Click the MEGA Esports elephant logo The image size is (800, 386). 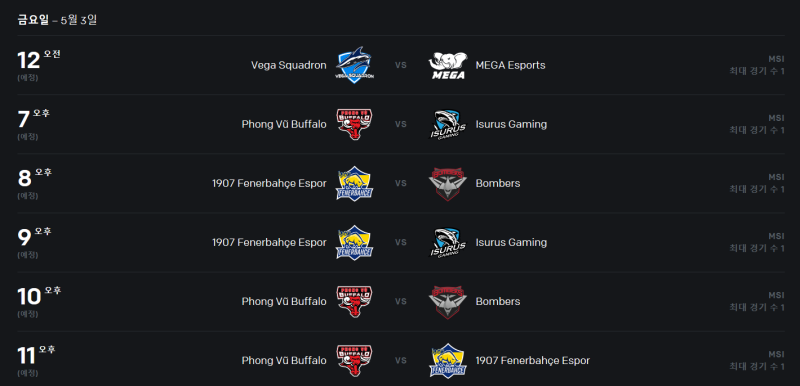447,65
